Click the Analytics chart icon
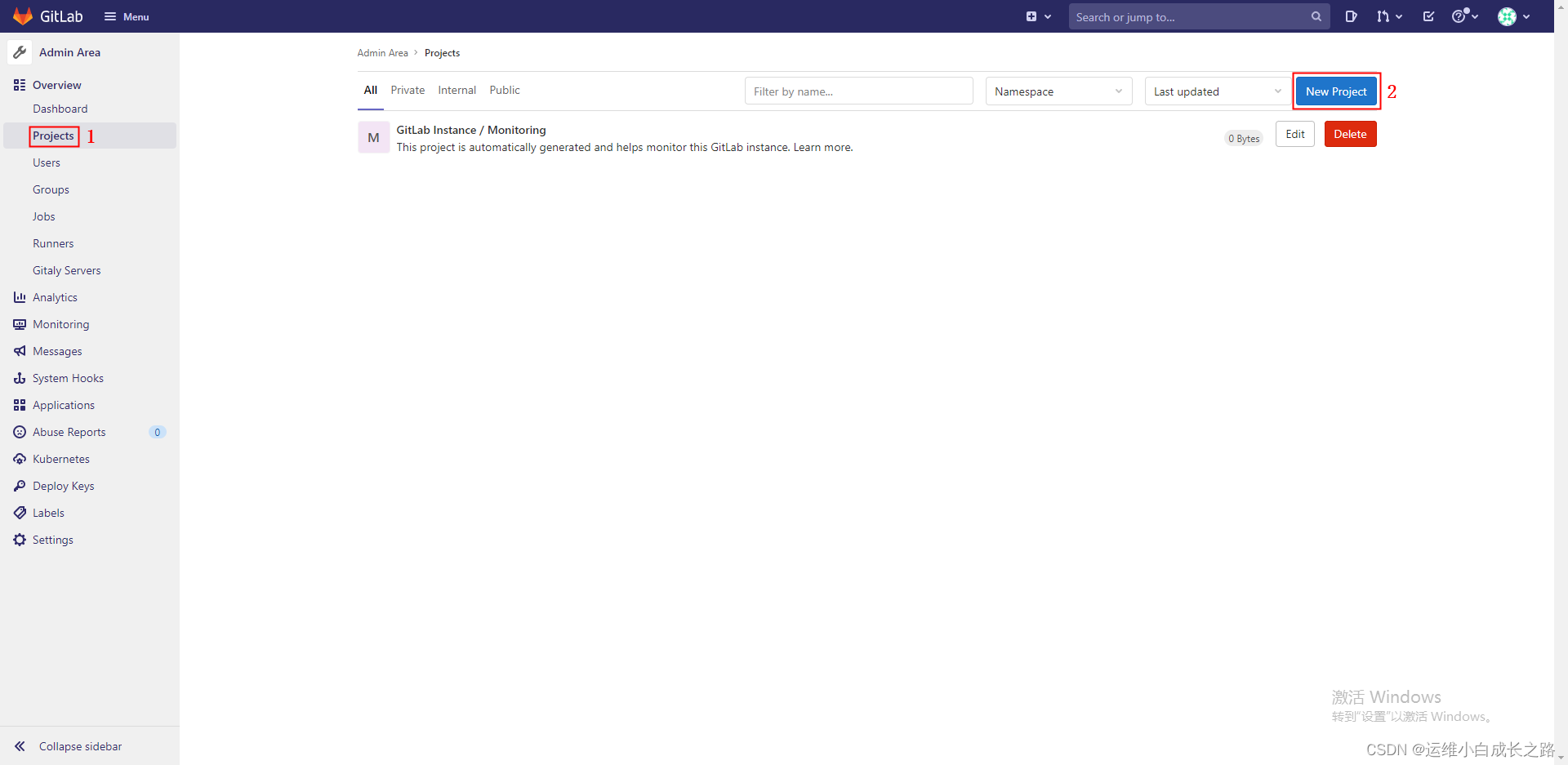This screenshot has width=1568, height=765. [20, 297]
